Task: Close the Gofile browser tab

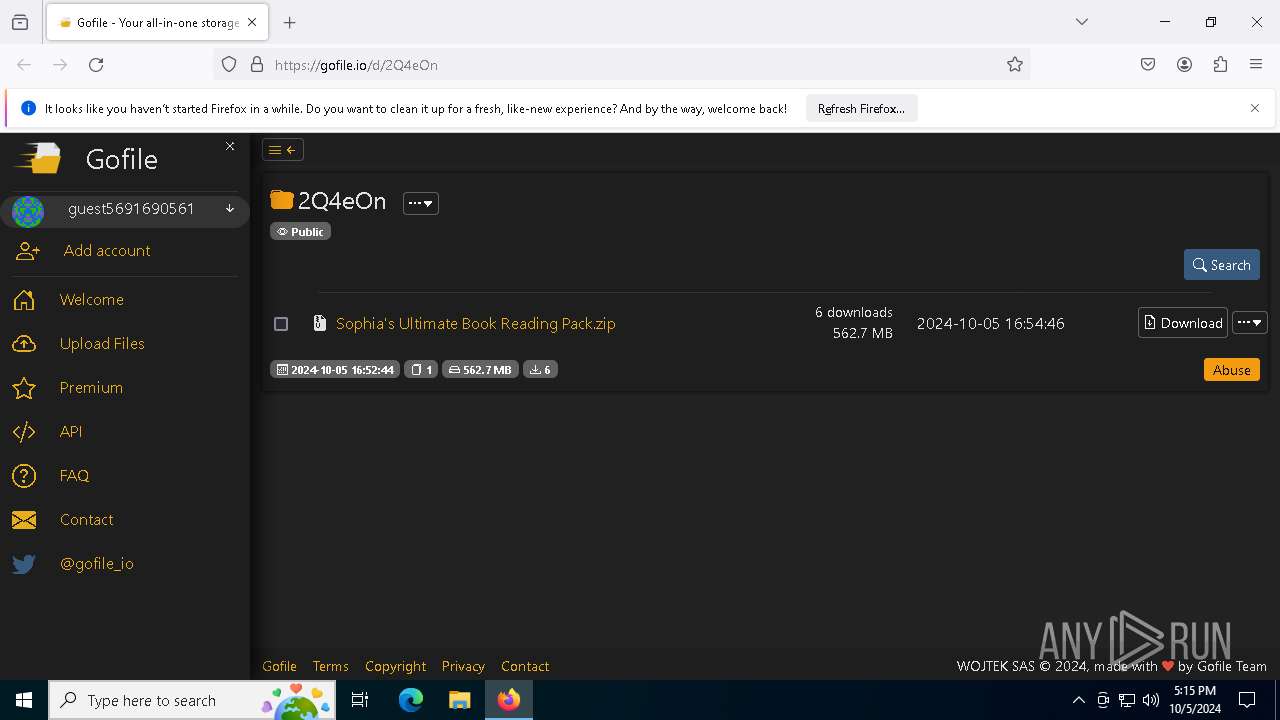Action: pos(252,22)
